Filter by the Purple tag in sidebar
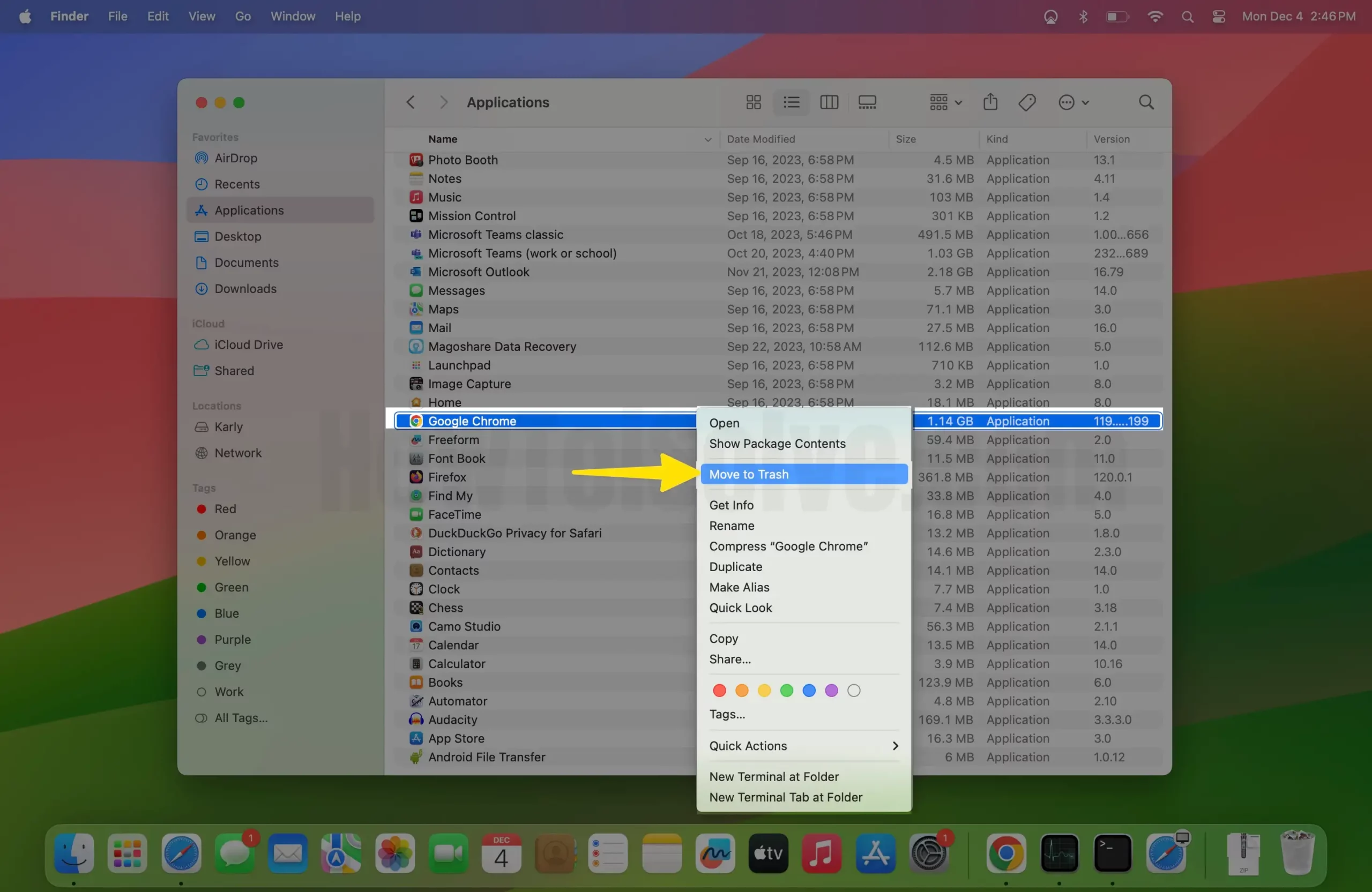Image resolution: width=1372 pixels, height=892 pixels. point(281,640)
